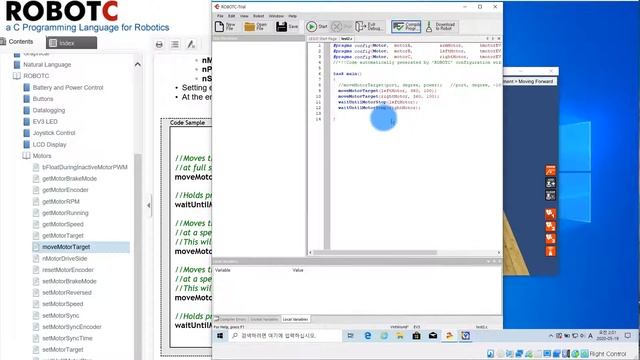
Task: Open getMotorBrakeMode help page
Action: point(69,179)
